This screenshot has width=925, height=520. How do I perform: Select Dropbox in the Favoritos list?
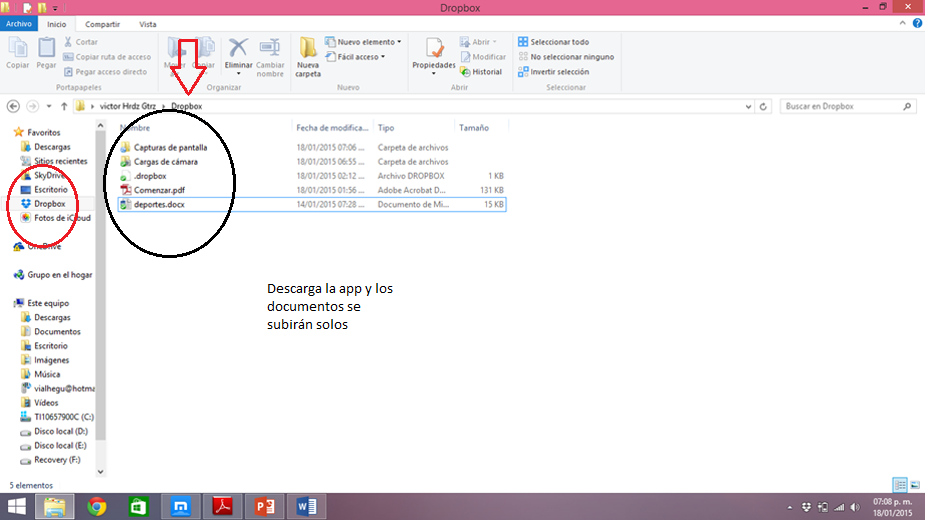point(49,203)
